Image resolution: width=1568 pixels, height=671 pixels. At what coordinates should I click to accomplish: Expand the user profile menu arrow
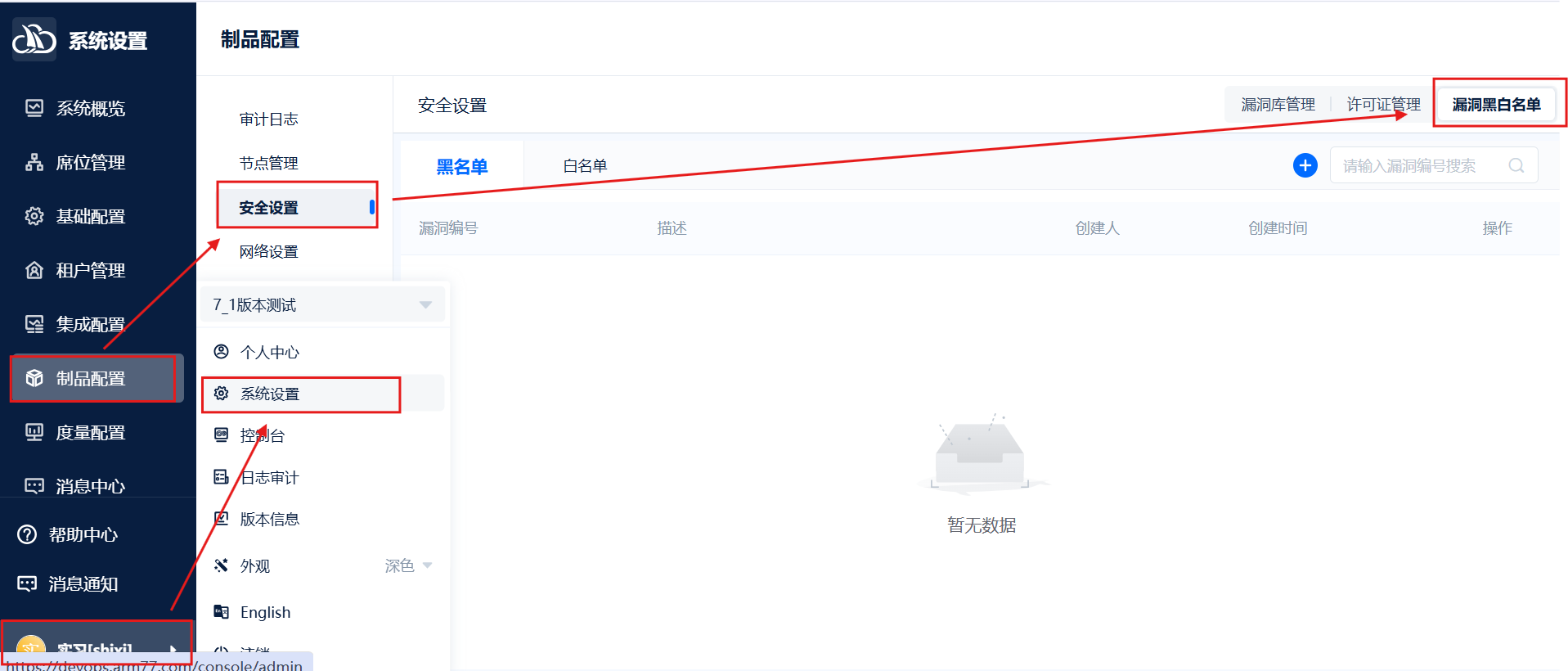(x=173, y=650)
